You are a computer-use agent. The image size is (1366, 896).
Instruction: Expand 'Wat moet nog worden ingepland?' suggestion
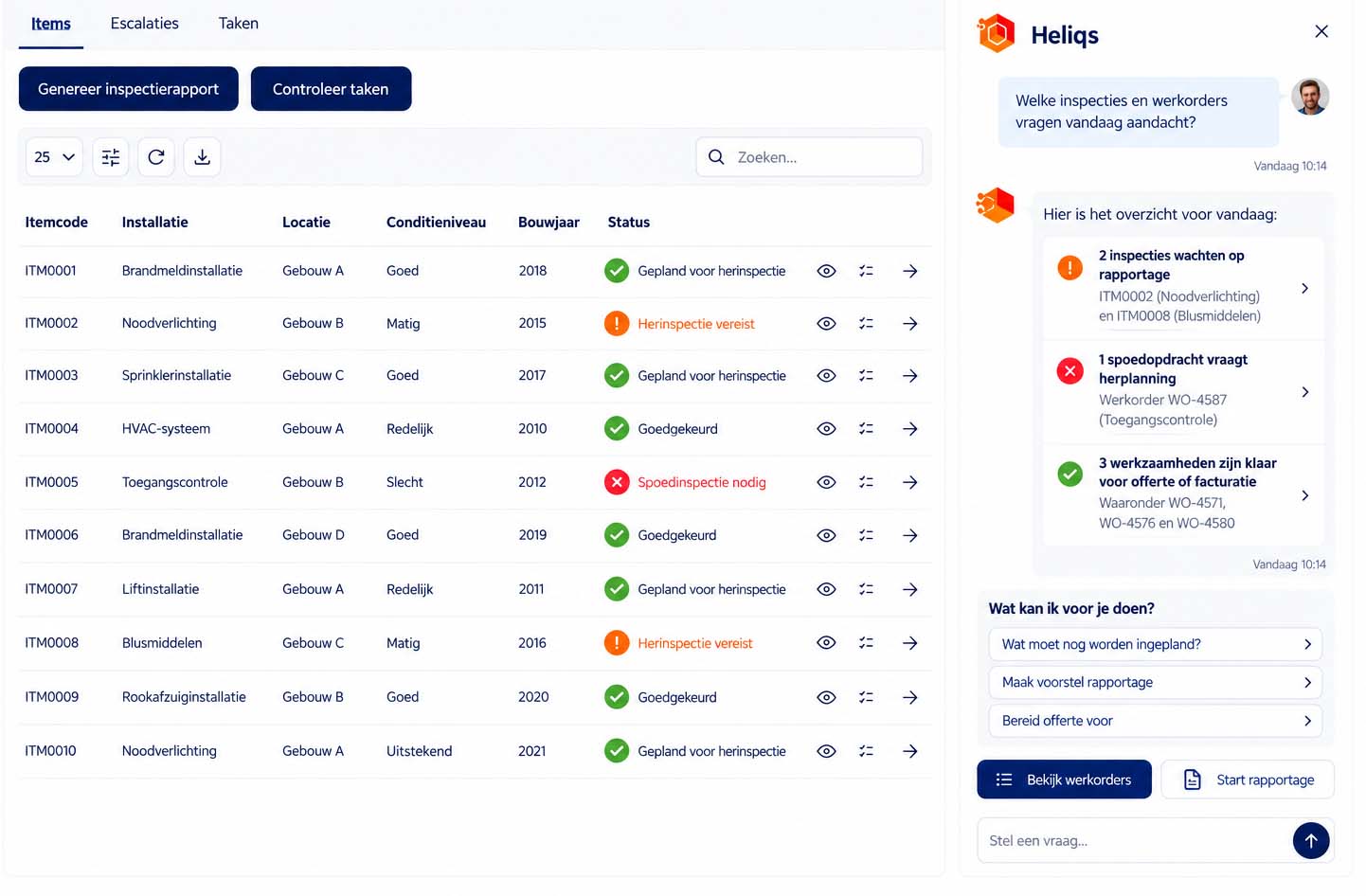tap(1156, 644)
